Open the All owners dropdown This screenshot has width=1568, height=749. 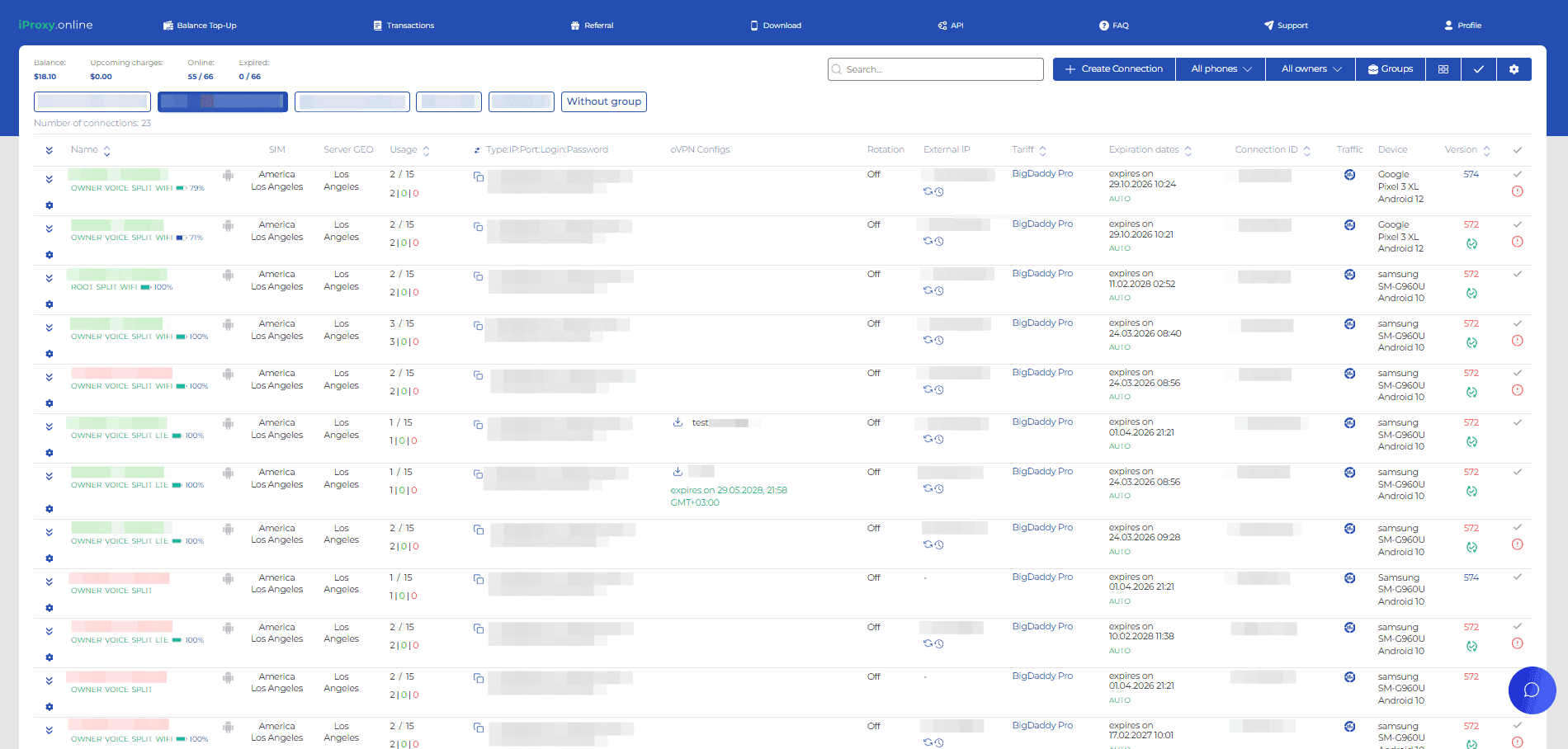(x=1311, y=69)
